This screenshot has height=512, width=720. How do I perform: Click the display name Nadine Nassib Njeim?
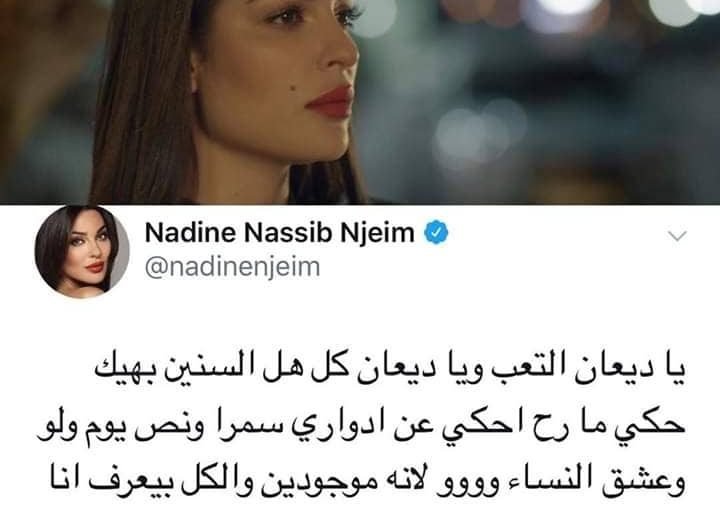pos(280,233)
